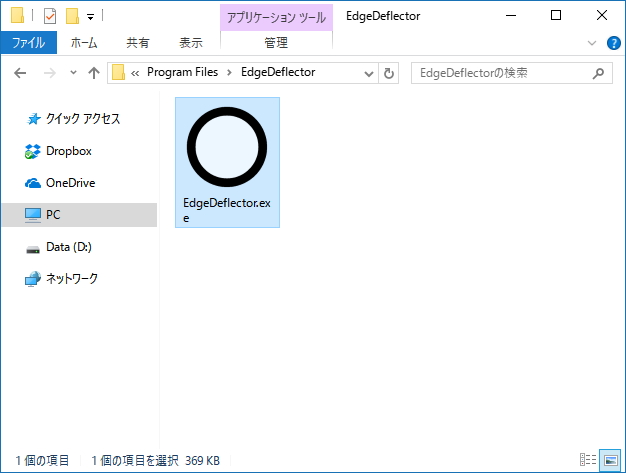Go up one folder level
This screenshot has width=626, height=473.
pyautogui.click(x=94, y=73)
